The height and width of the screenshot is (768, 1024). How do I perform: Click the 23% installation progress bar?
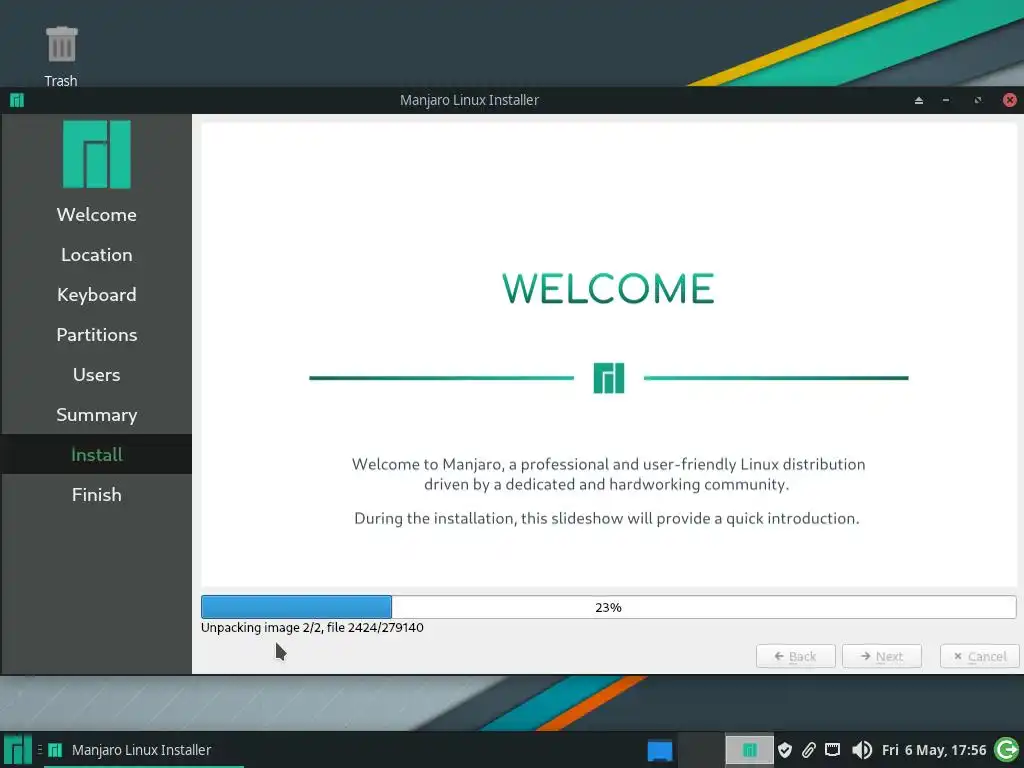(609, 607)
